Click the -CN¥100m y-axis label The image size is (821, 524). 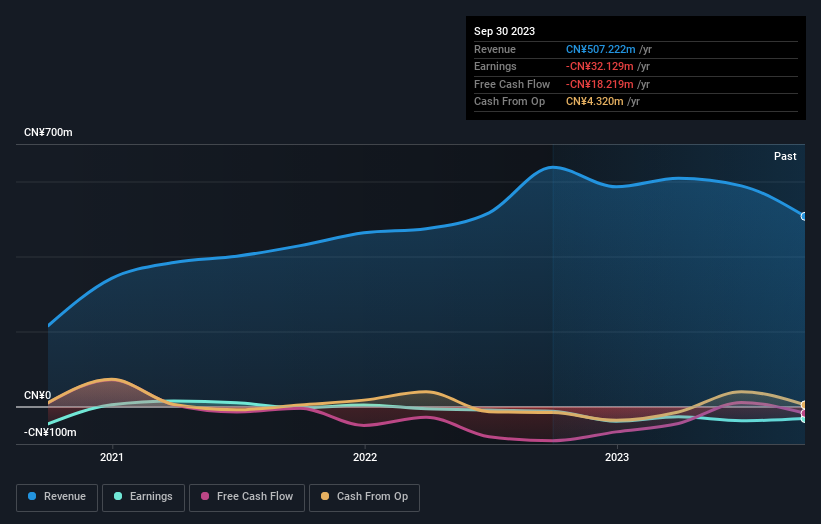point(50,432)
